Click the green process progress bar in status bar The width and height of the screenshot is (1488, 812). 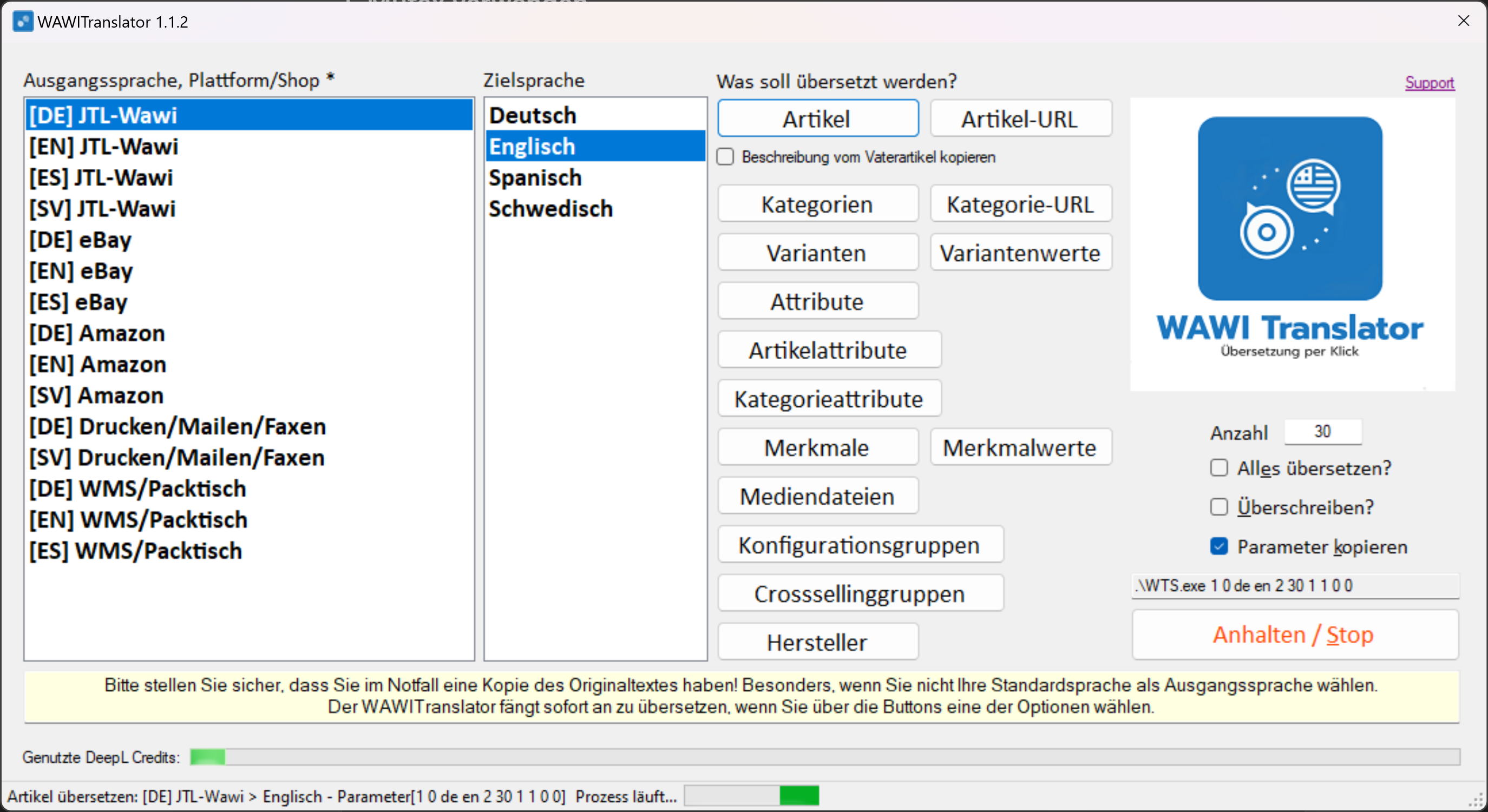click(x=751, y=796)
